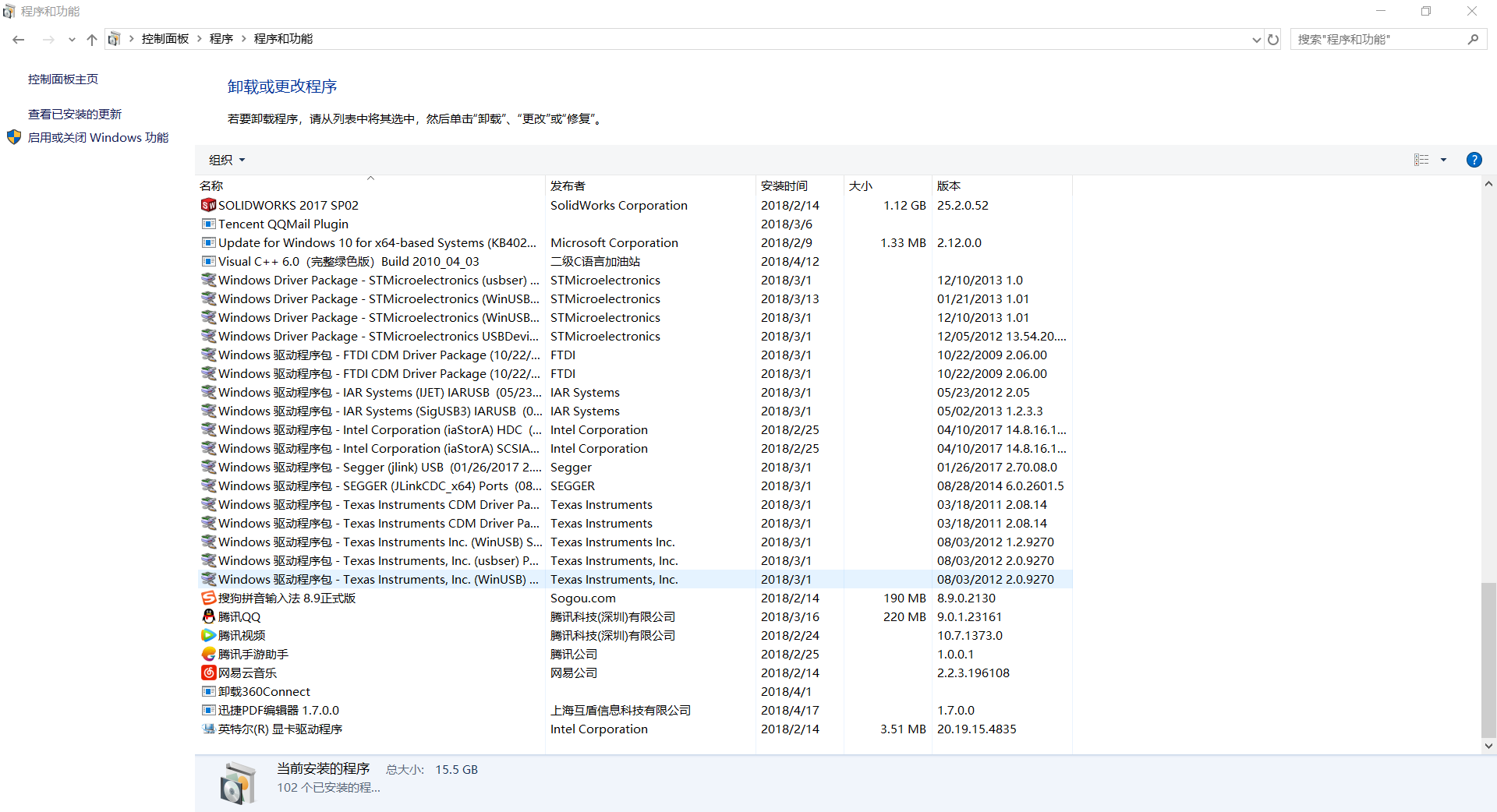The image size is (1497, 812).
Task: Click the search magnifier icon
Action: tap(1473, 39)
